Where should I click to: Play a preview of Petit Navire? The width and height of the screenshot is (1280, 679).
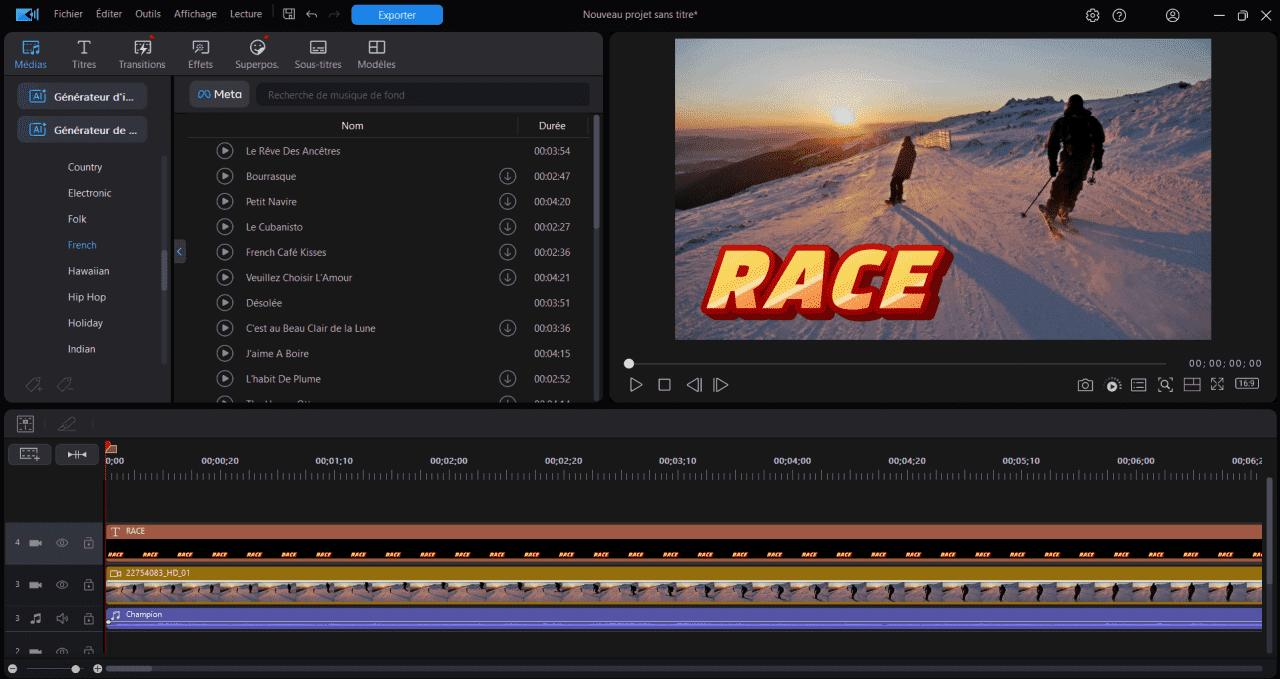(224, 201)
